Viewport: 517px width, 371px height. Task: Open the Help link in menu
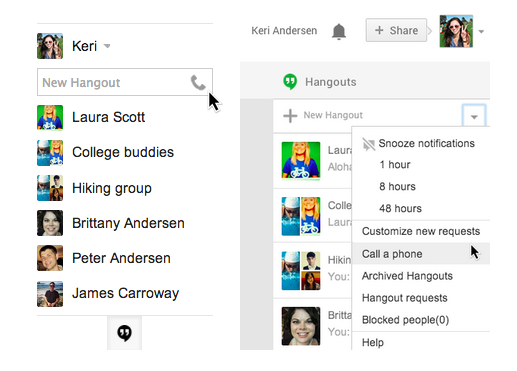point(373,342)
